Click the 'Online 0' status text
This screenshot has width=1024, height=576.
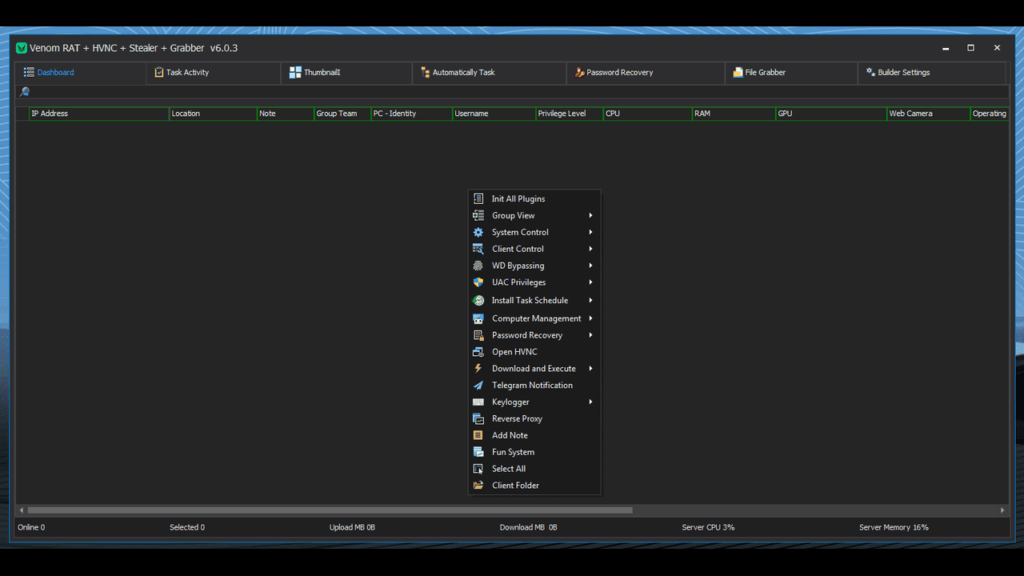[31, 527]
